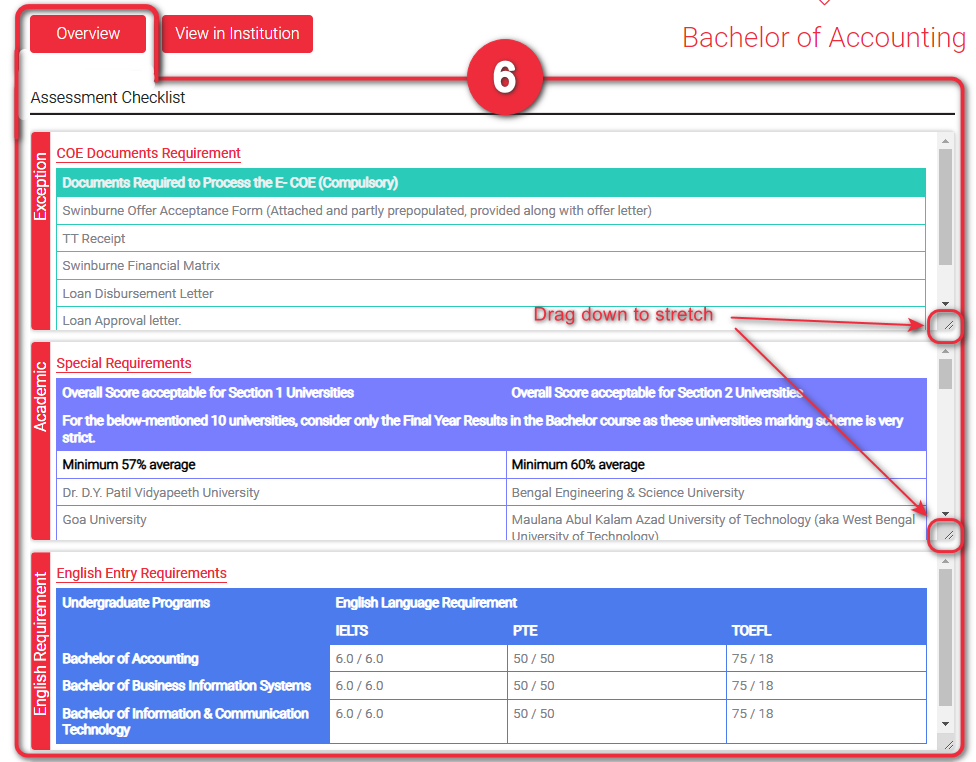Open the COE Documents Requirement link
976x762 pixels.
point(148,153)
